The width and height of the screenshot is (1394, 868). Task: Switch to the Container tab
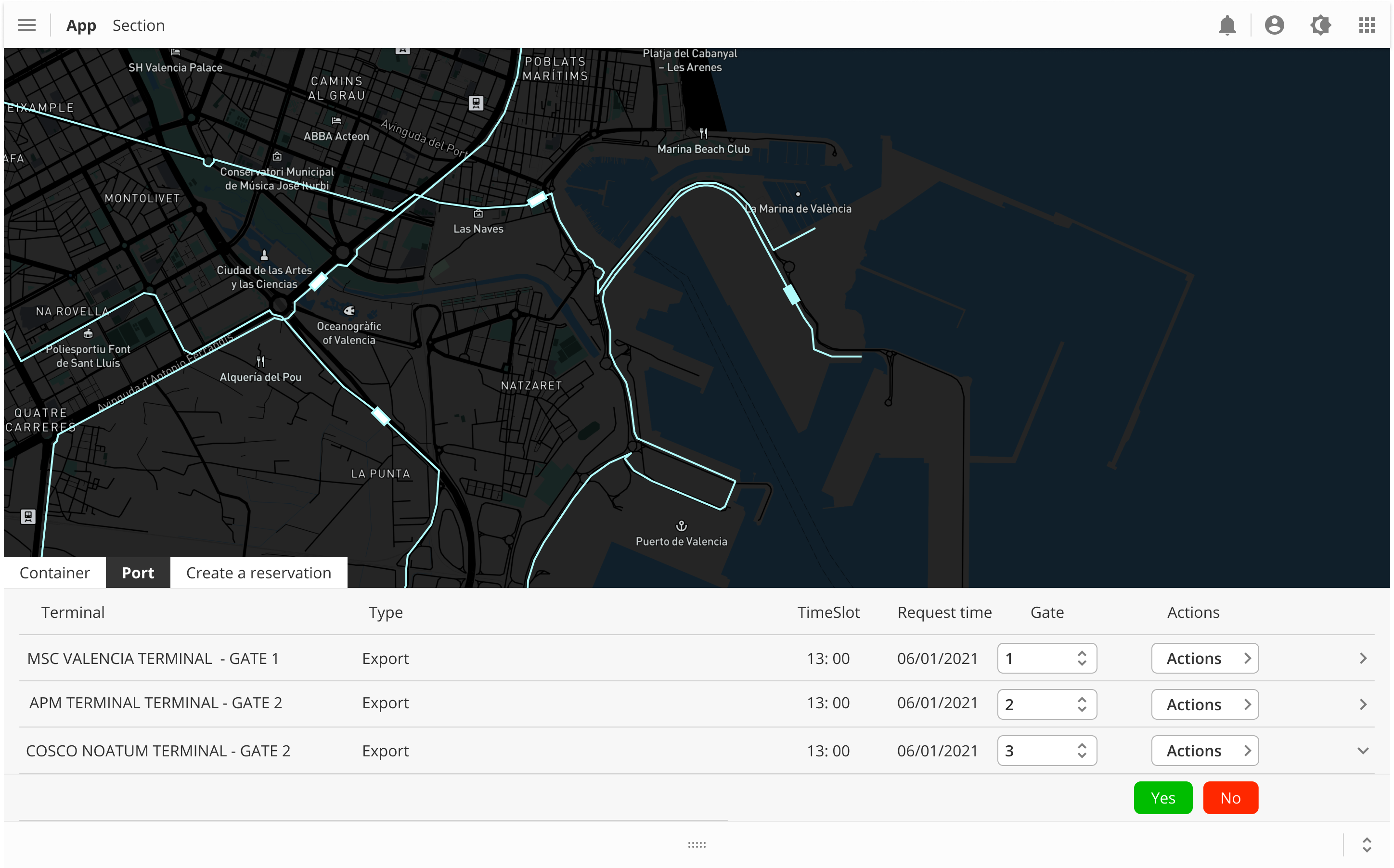[54, 573]
